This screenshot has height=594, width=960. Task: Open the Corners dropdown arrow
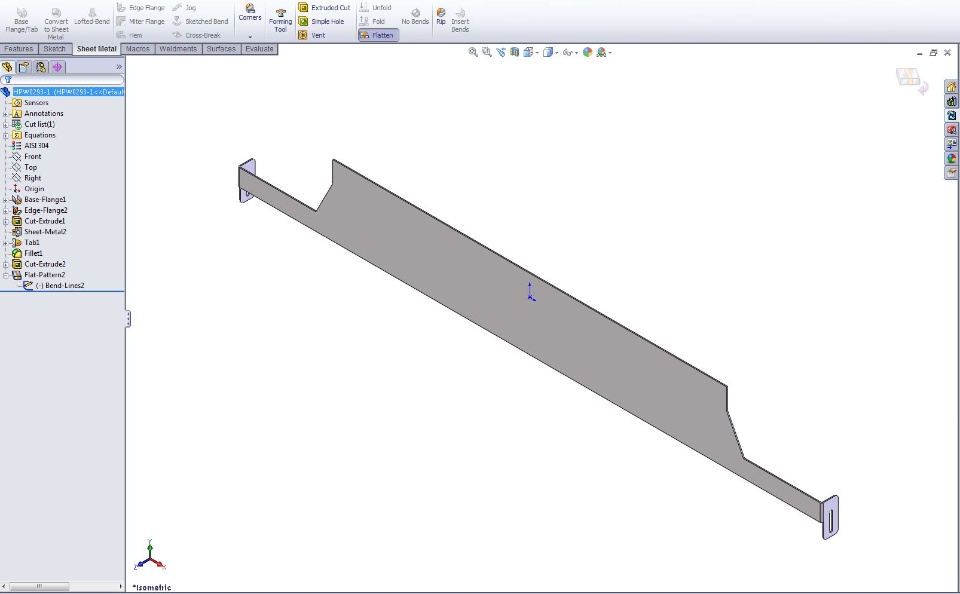point(250,37)
